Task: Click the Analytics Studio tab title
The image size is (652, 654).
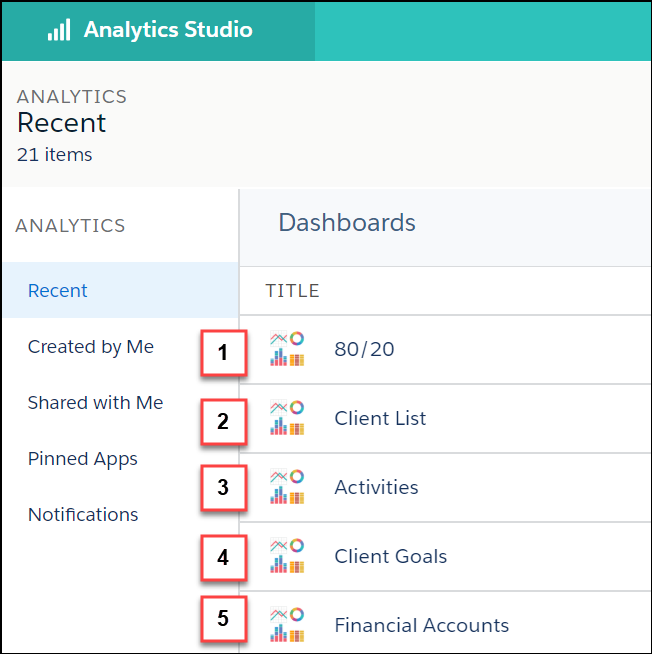Action: pos(168,30)
